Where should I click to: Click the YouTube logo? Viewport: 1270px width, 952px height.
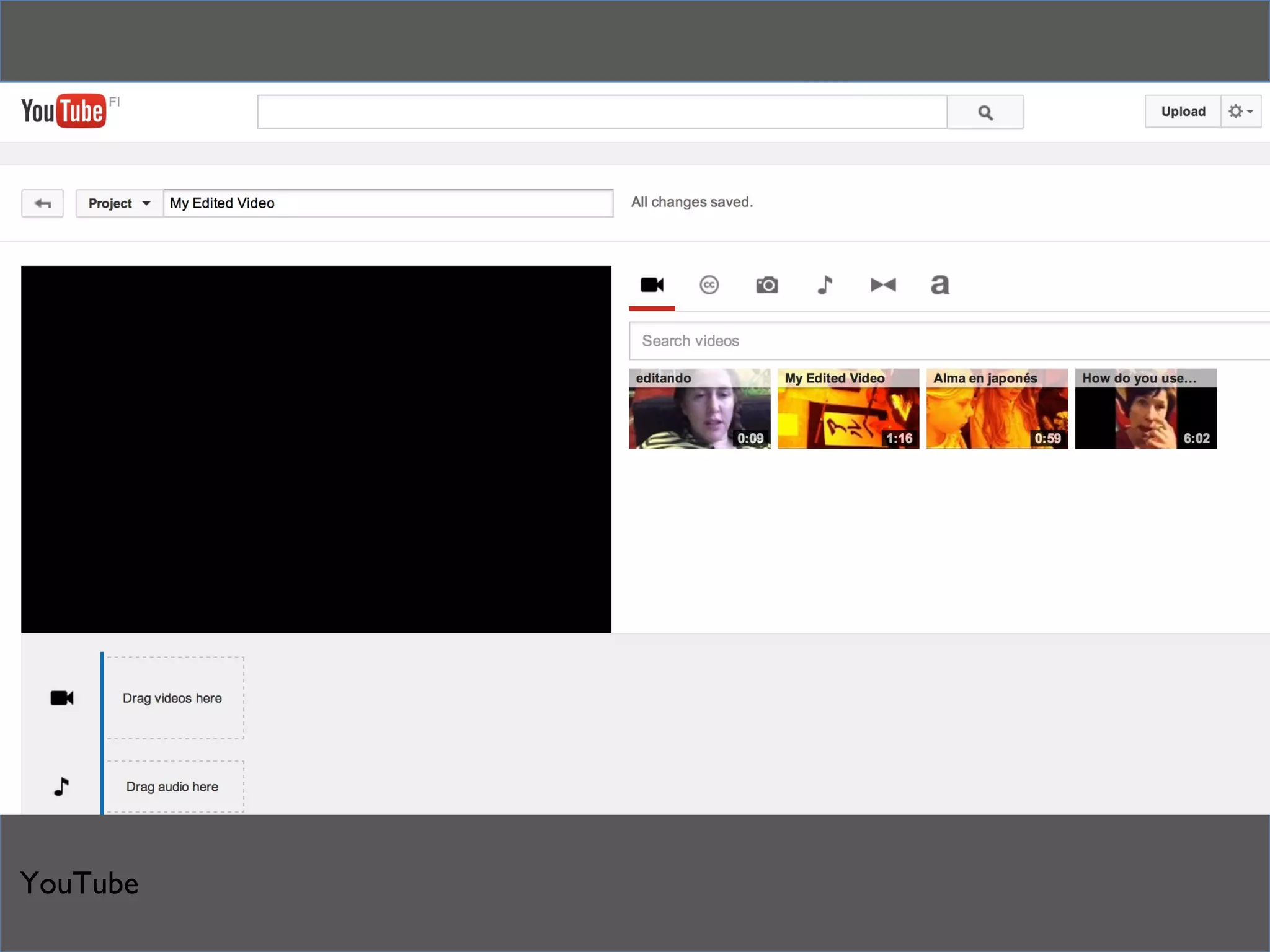tap(64, 112)
